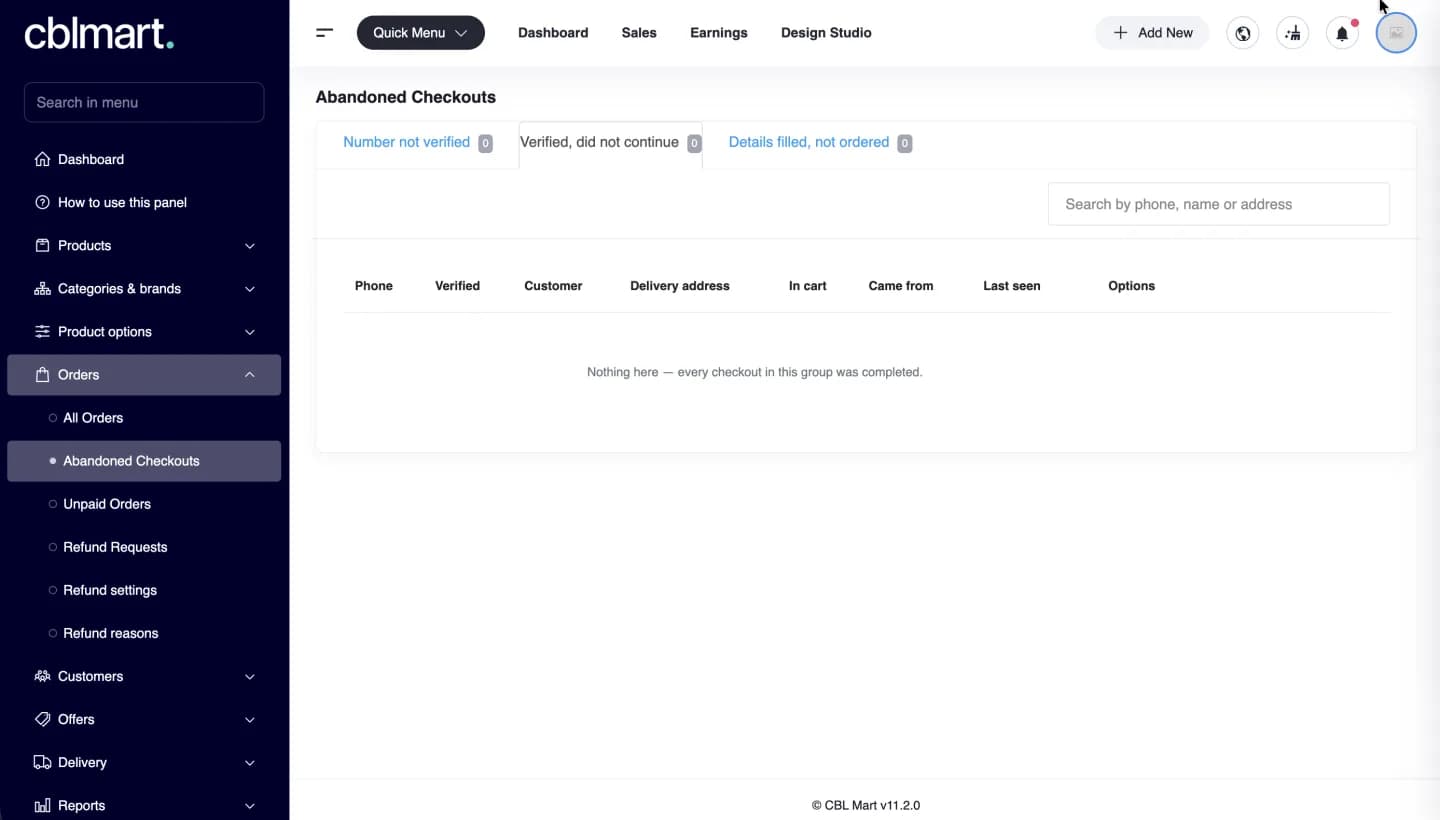Open Refund settings page
Screen dimensions: 1440x820
(144, 590)
